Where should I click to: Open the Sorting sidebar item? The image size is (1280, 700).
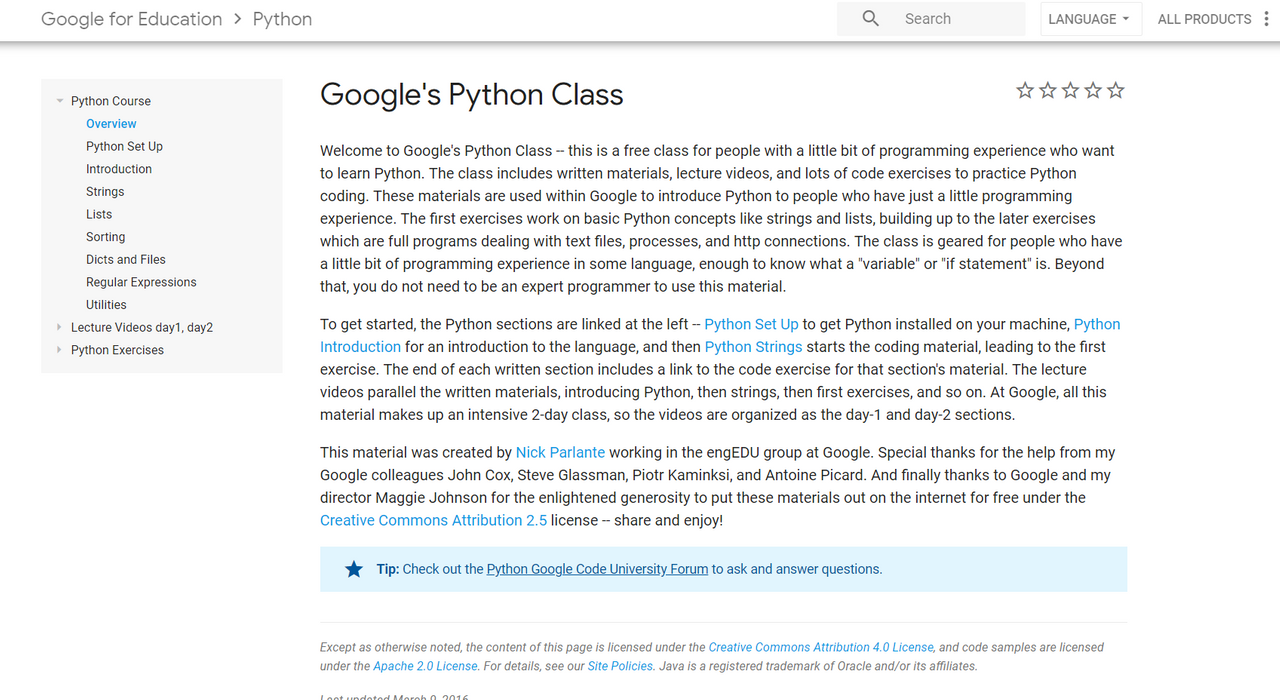[105, 237]
